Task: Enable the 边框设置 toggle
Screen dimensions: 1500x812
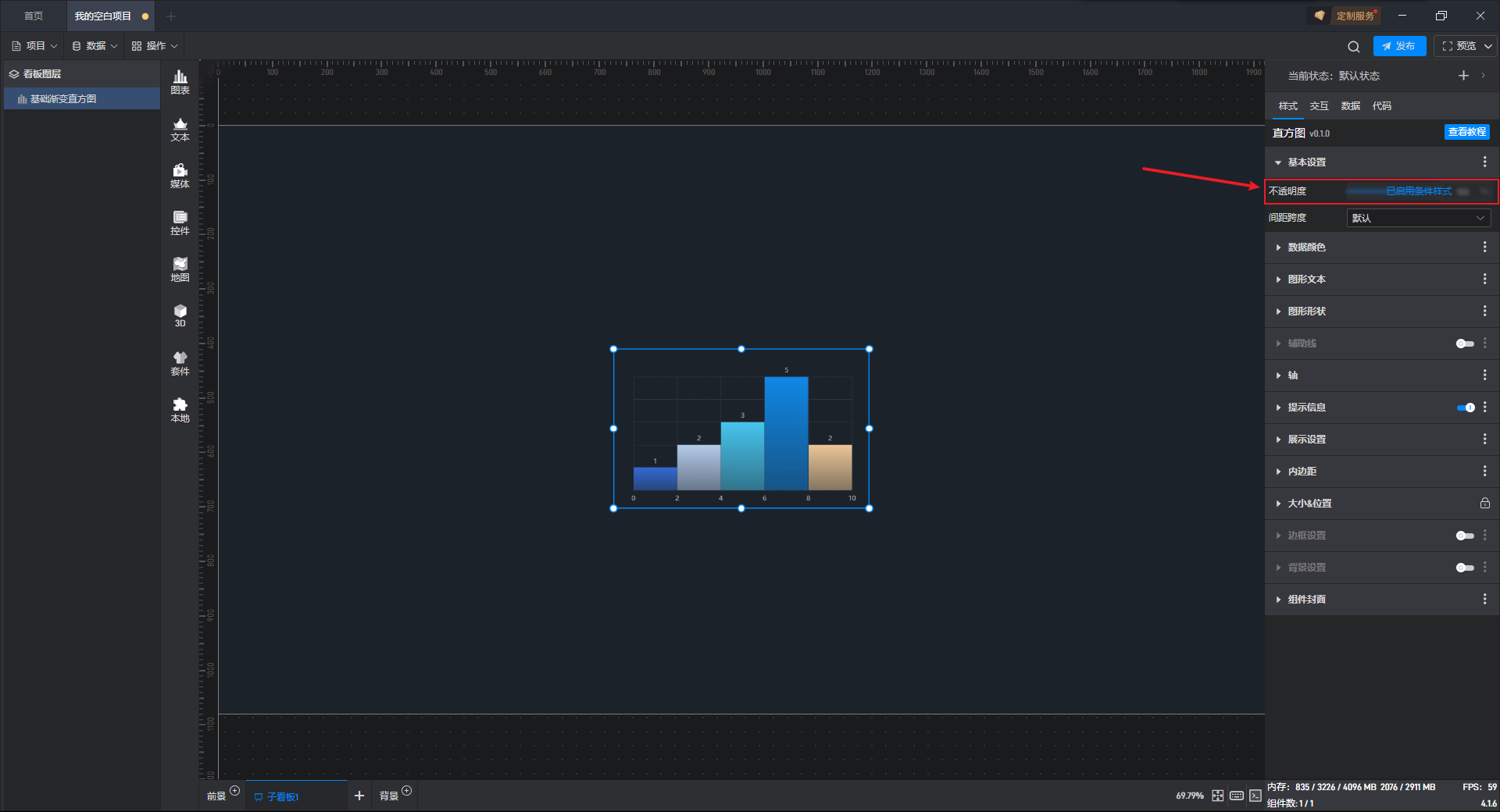Action: [1465, 536]
